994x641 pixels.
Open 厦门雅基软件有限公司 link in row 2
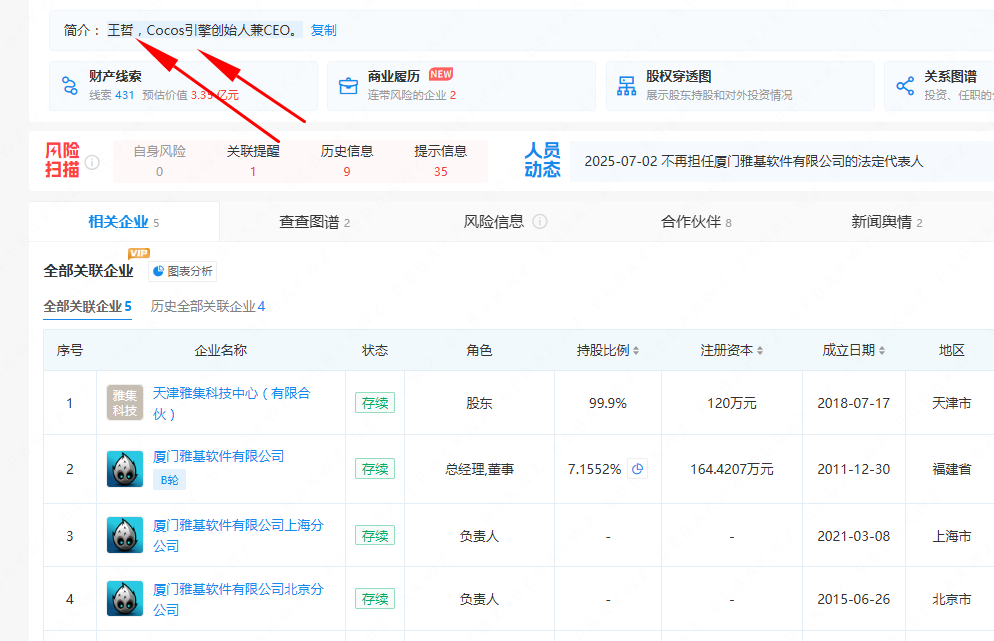coord(218,456)
